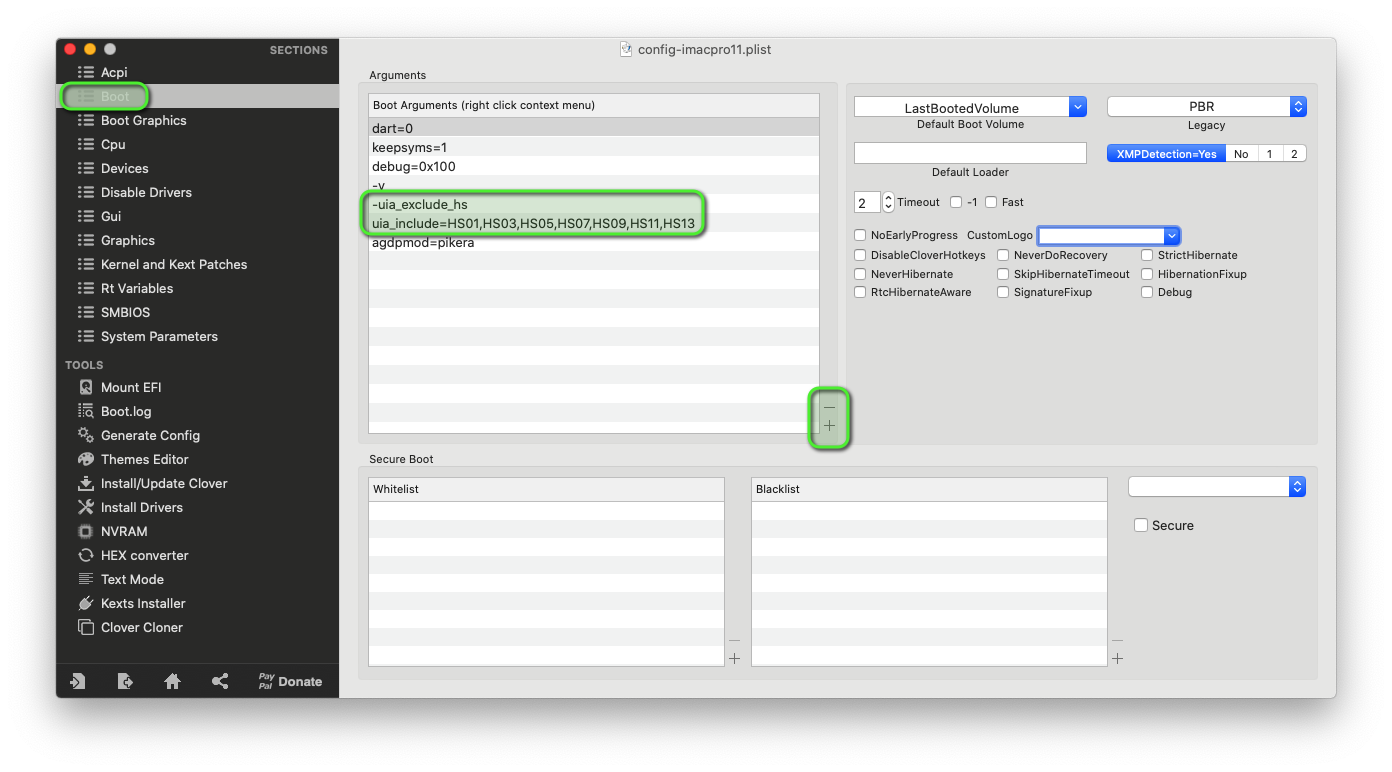
Task: Select the Boot section
Action: click(198, 96)
